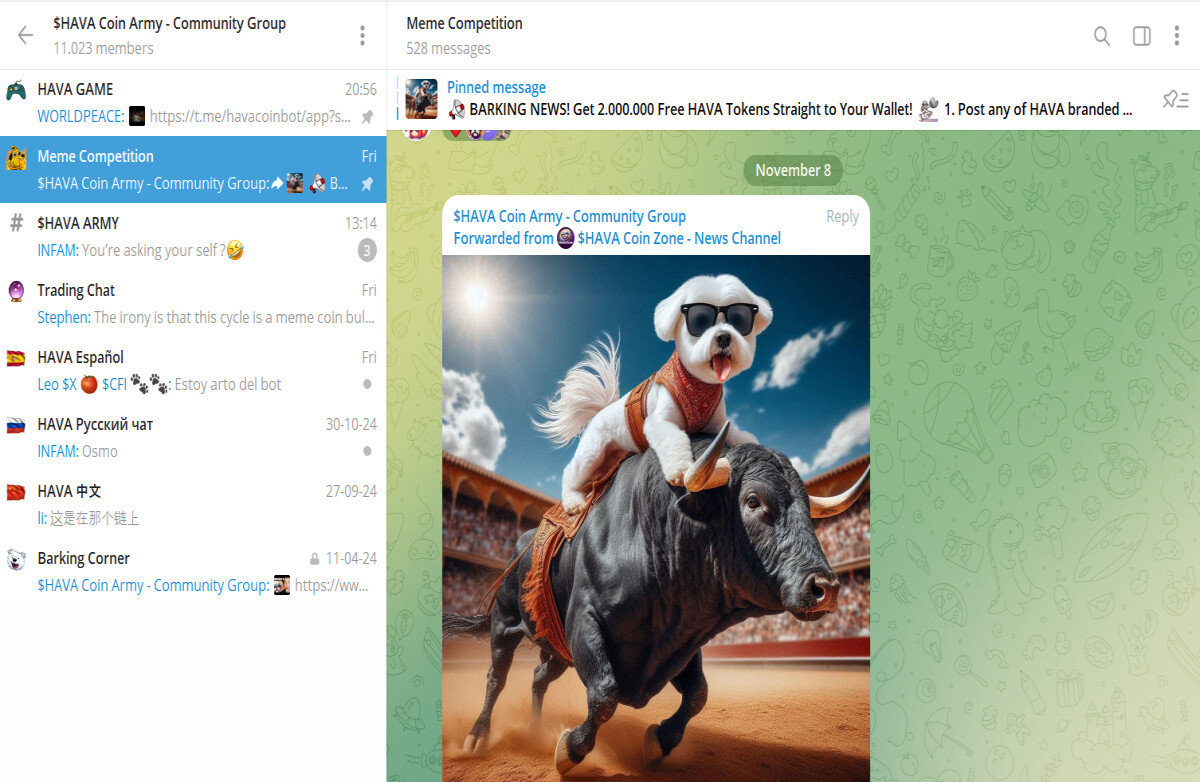This screenshot has height=782, width=1200.
Task: Open the HAVA Русский чат topic
Action: coord(193,437)
